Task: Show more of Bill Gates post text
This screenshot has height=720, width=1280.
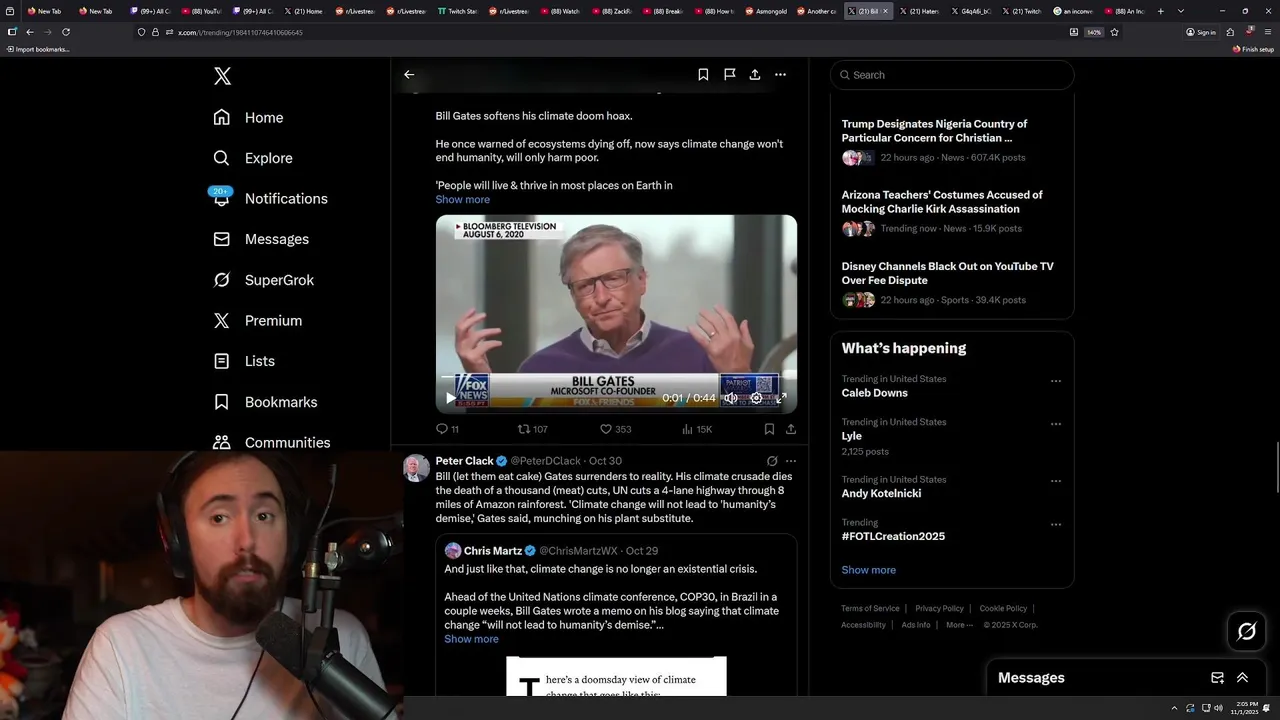Action: pyautogui.click(x=462, y=199)
